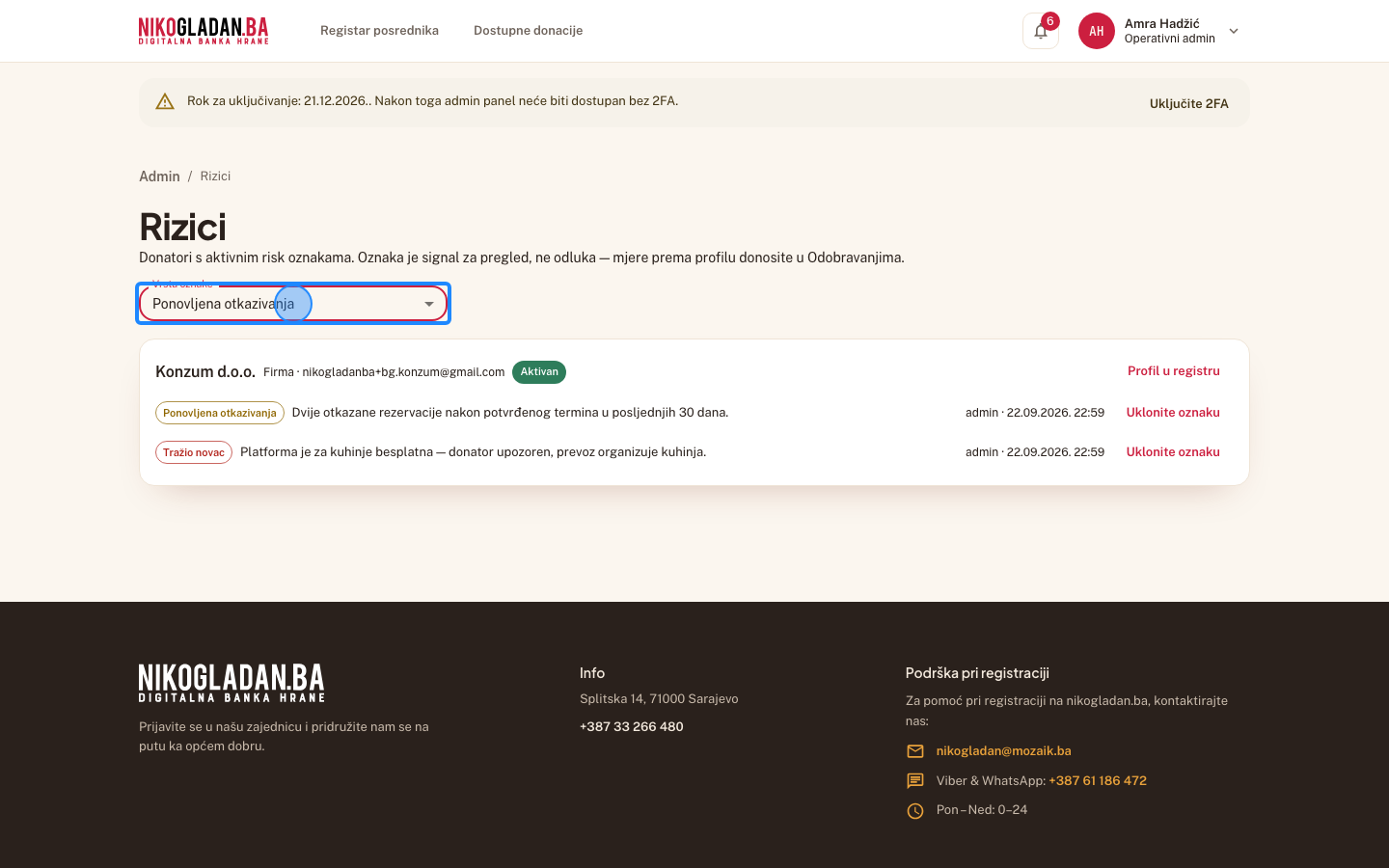Click the footer chat message icon
The height and width of the screenshot is (868, 1389).
915,781
